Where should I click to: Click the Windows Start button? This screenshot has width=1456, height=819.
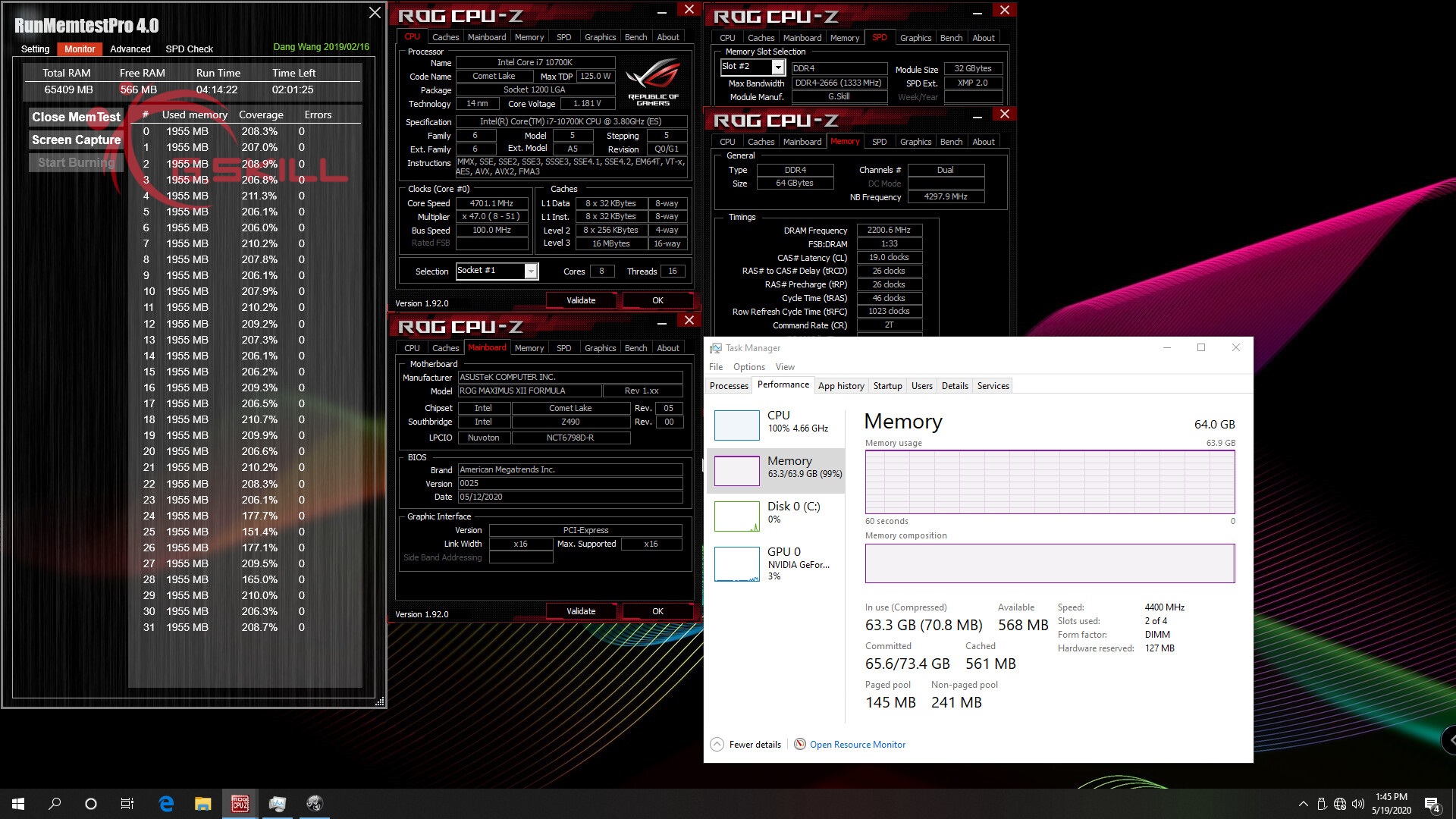click(18, 803)
